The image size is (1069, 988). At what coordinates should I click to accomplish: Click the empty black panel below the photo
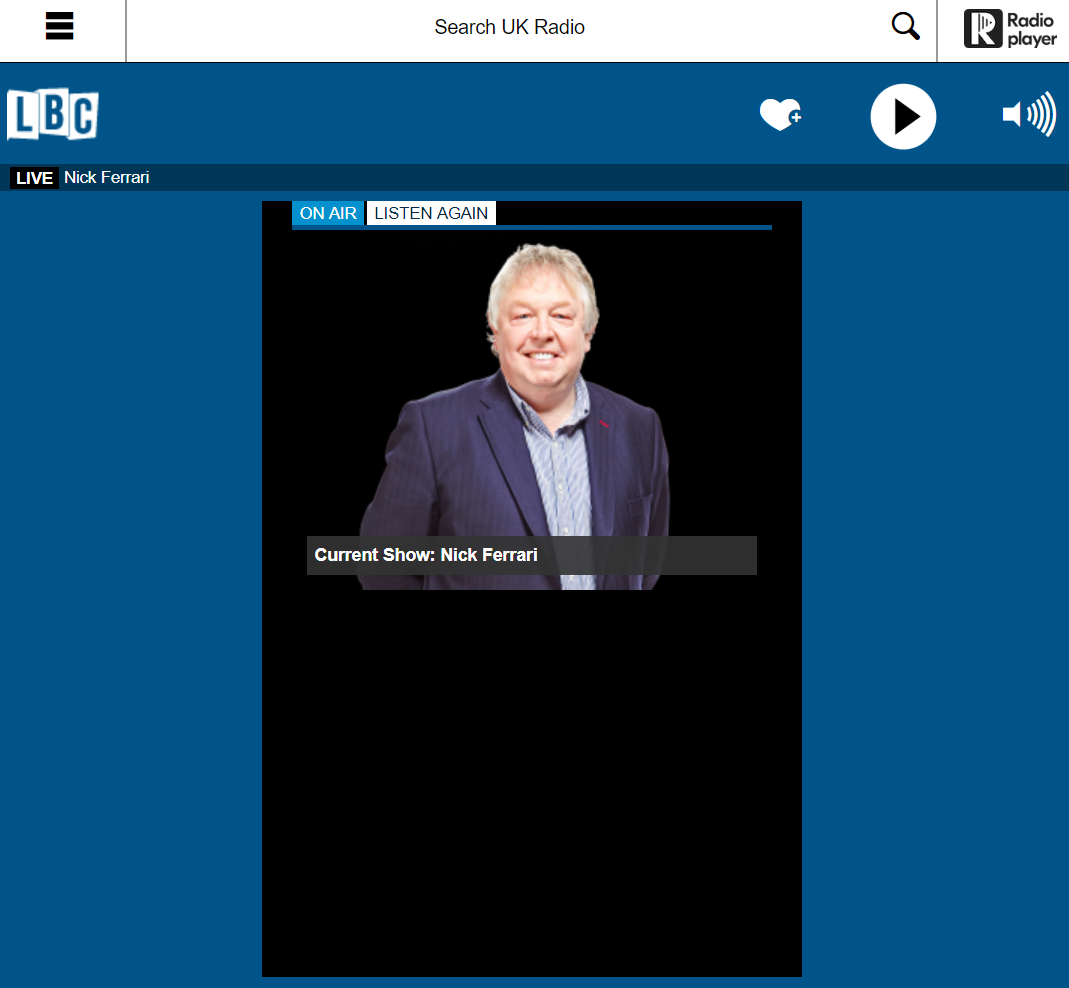coord(530,780)
